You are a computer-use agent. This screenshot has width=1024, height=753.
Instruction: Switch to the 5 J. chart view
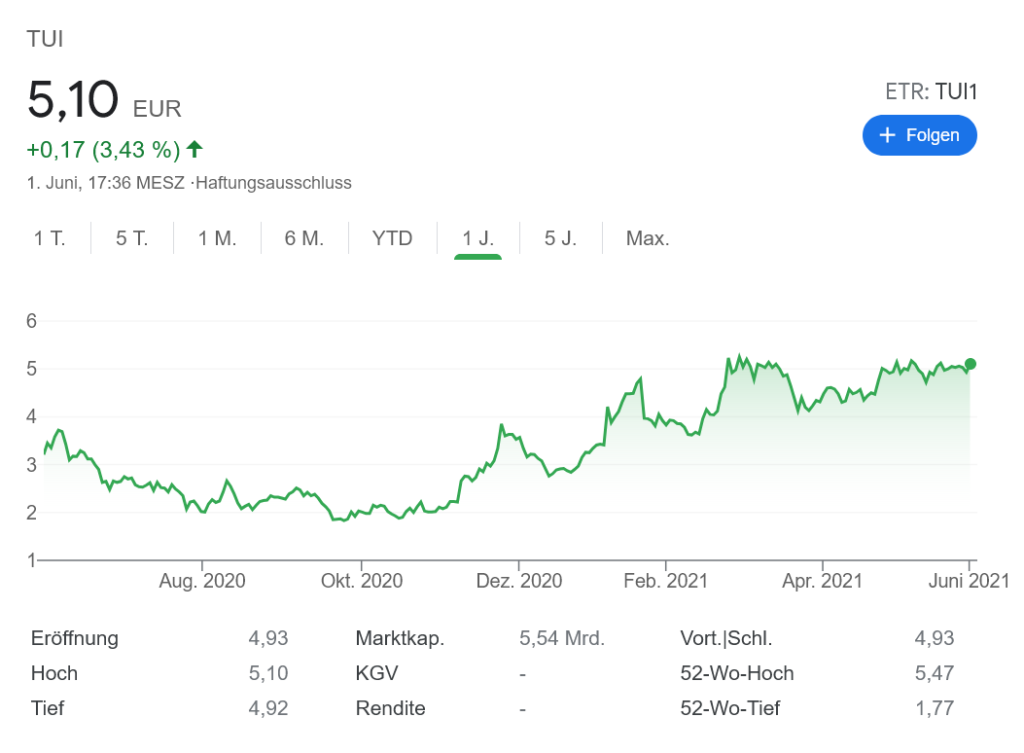(x=561, y=238)
